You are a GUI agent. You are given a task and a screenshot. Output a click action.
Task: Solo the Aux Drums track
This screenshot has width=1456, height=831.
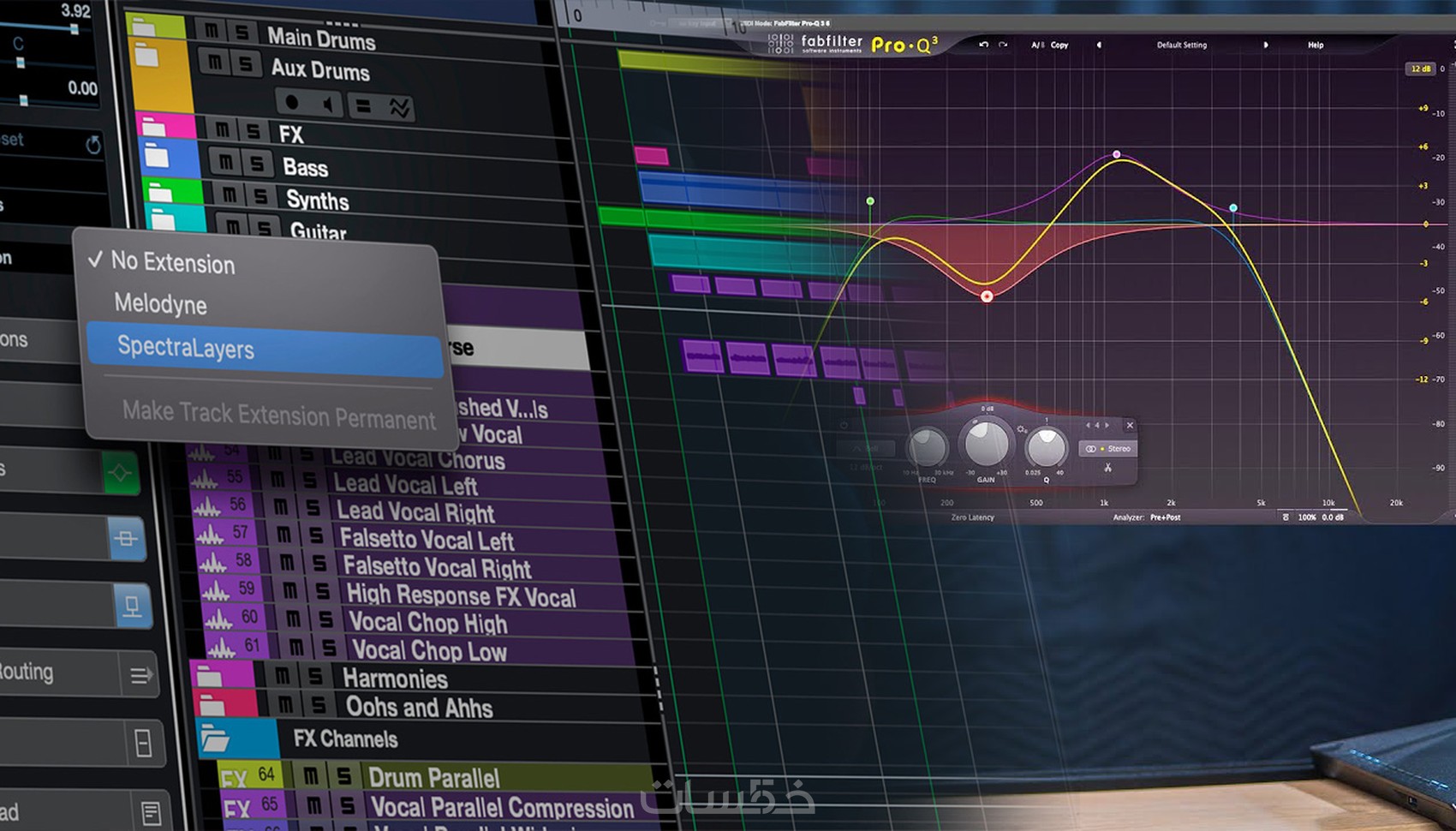[247, 63]
